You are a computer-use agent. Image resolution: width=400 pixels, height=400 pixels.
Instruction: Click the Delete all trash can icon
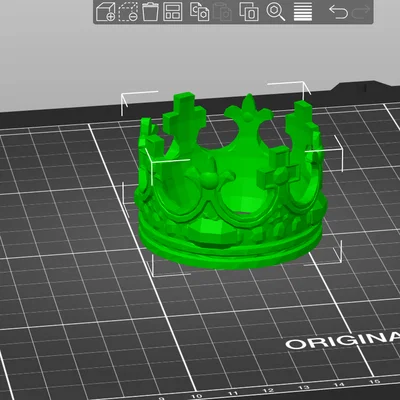click(150, 12)
